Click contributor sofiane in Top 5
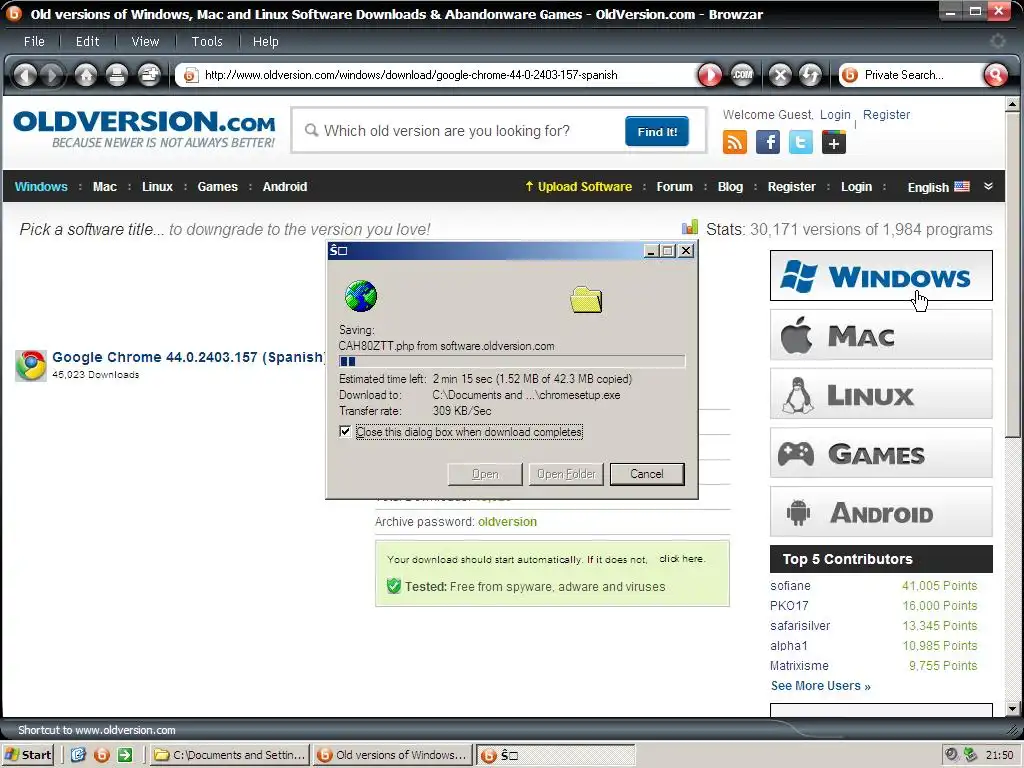Screen dimensions: 1024x768 point(790,586)
